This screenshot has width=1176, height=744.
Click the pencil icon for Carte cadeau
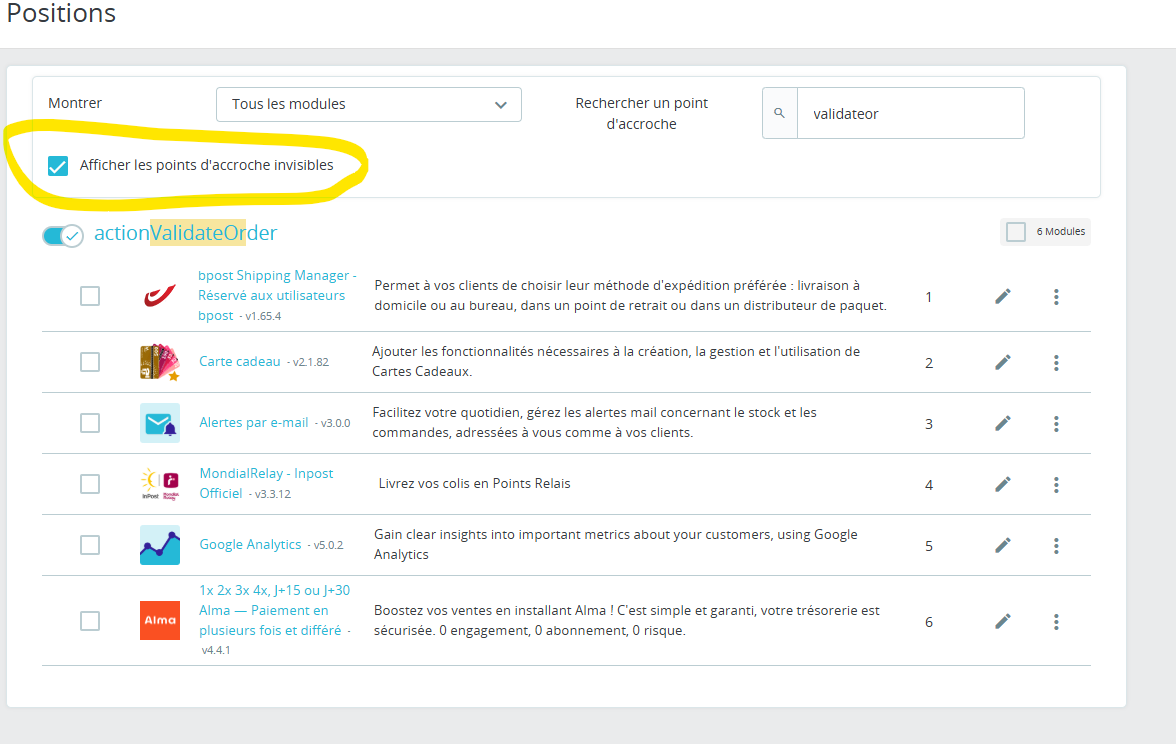[x=1003, y=363]
